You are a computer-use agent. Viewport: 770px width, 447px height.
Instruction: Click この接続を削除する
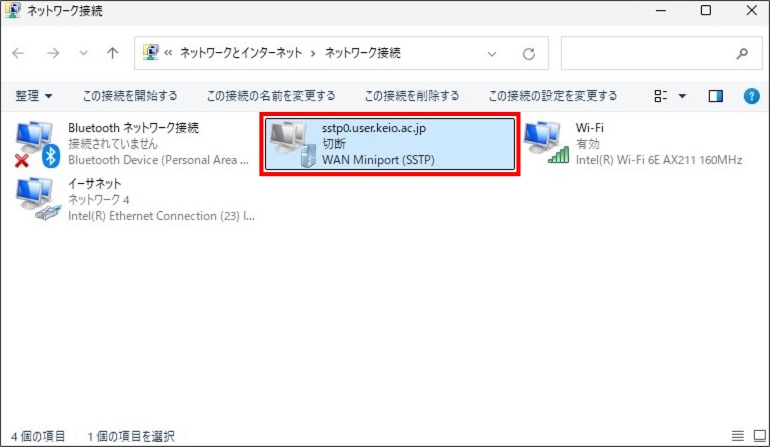[x=411, y=96]
